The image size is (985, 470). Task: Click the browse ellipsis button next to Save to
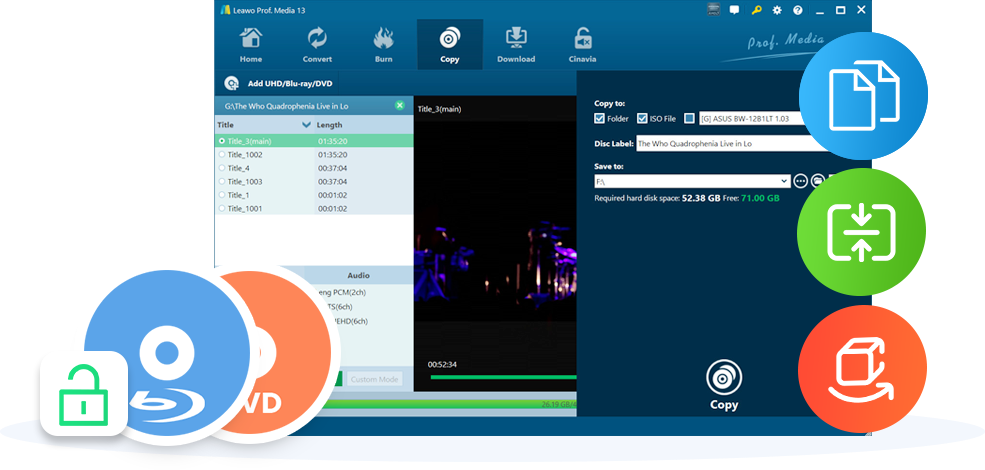(800, 181)
